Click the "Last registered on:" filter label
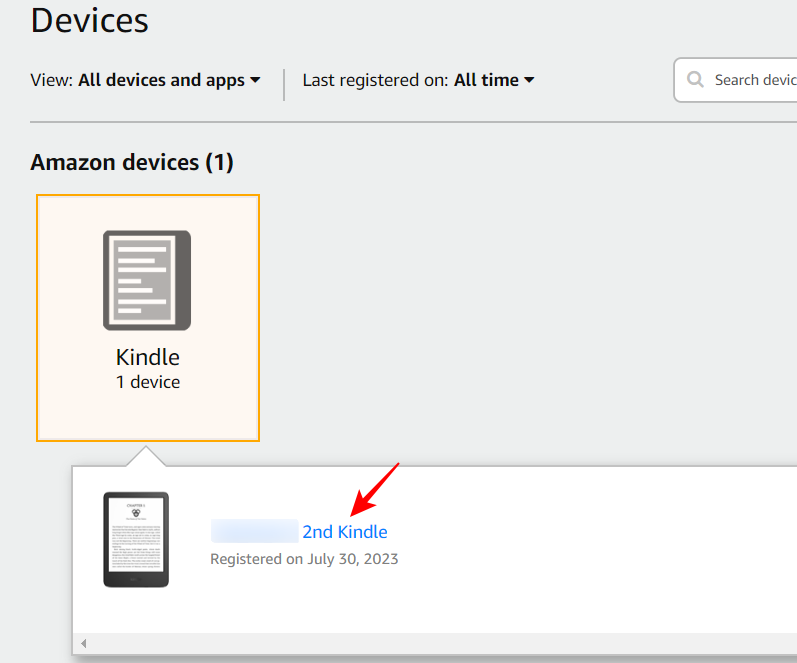Viewport: 797px width, 663px height. pyautogui.click(x=375, y=80)
